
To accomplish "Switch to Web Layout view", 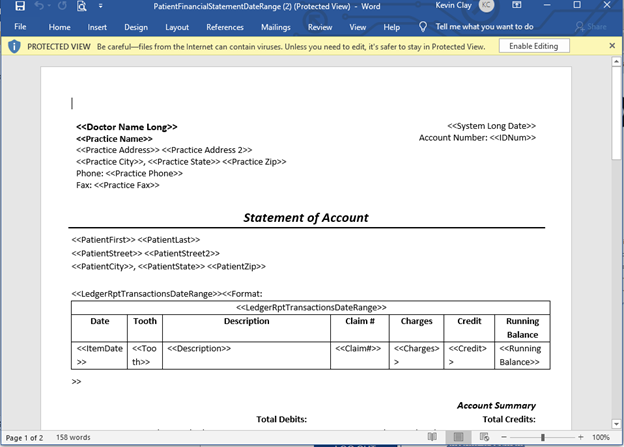I will [487, 437].
